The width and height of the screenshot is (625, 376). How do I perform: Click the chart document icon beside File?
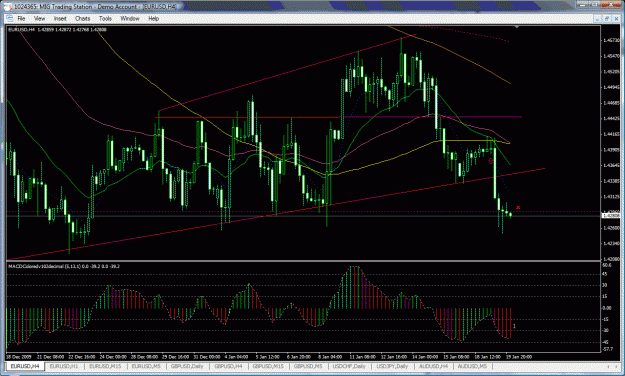(9, 18)
